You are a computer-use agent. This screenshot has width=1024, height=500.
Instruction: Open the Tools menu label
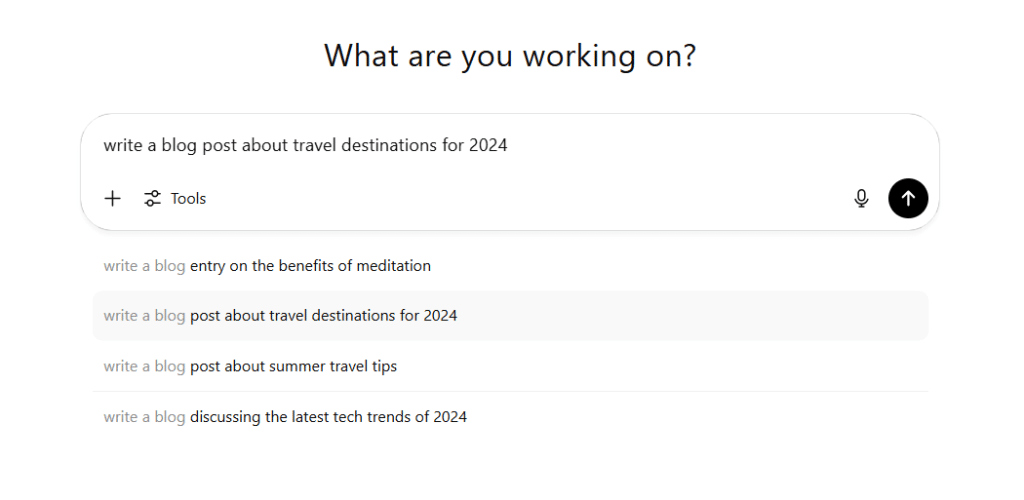(x=188, y=198)
